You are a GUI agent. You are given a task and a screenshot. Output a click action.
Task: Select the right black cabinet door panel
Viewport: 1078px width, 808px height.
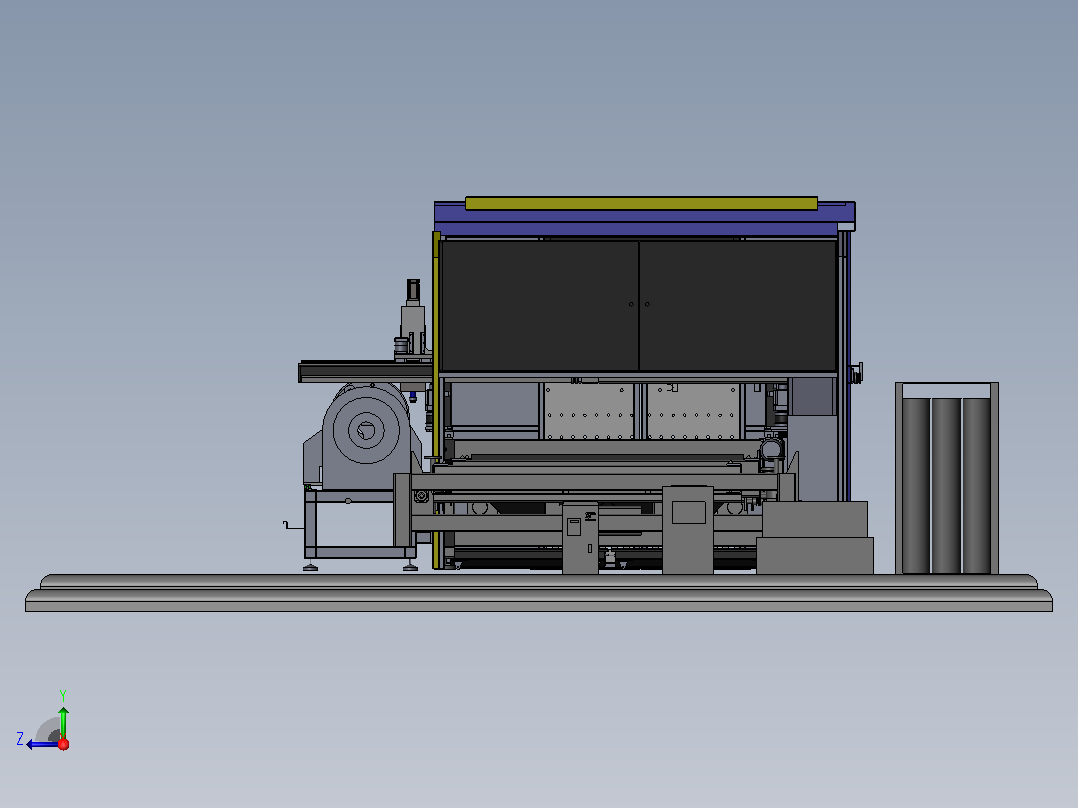pyautogui.click(x=738, y=305)
